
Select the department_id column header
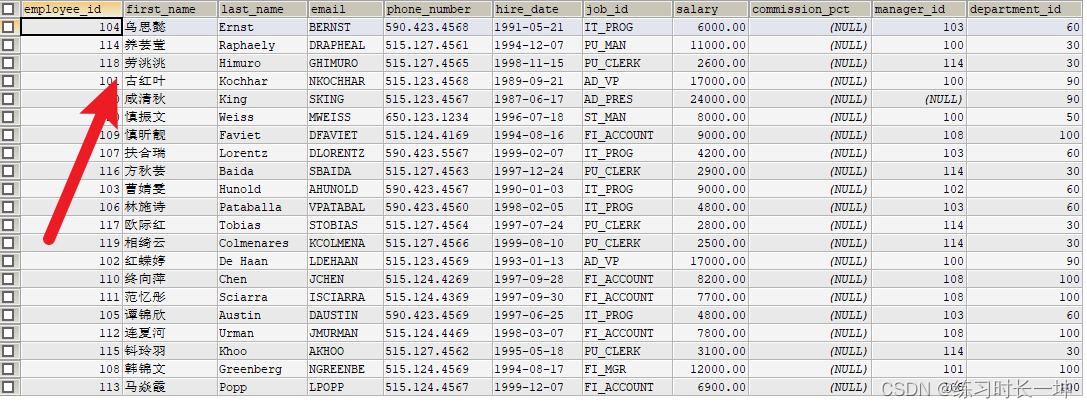(1025, 9)
